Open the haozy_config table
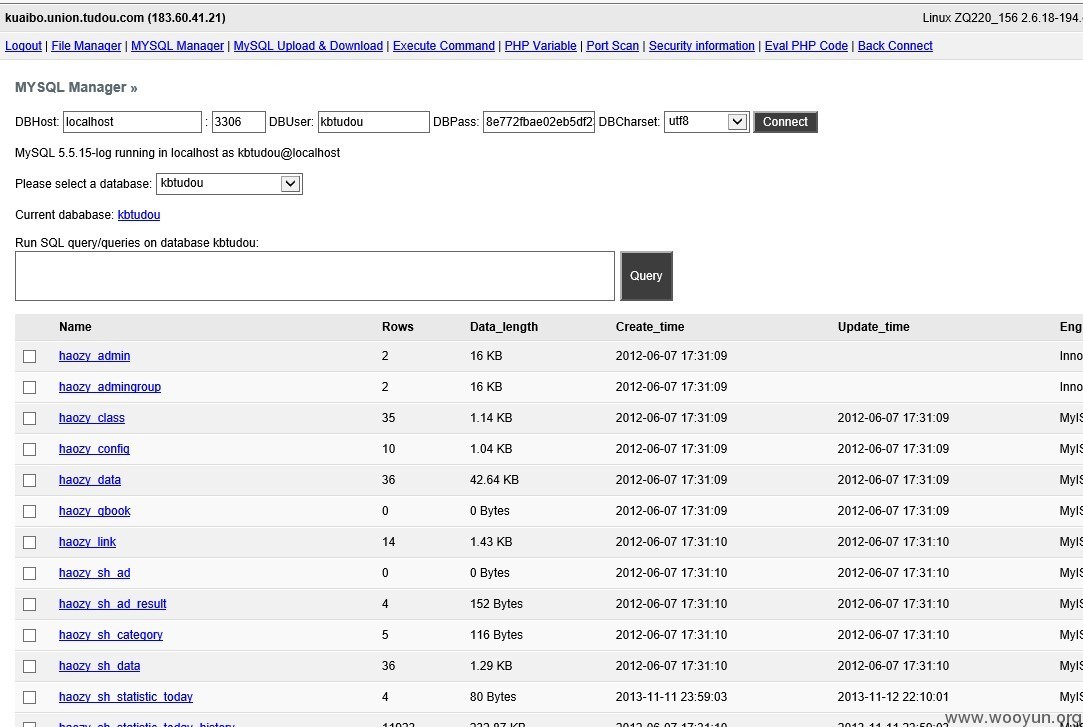The image size is (1083, 727). click(94, 449)
